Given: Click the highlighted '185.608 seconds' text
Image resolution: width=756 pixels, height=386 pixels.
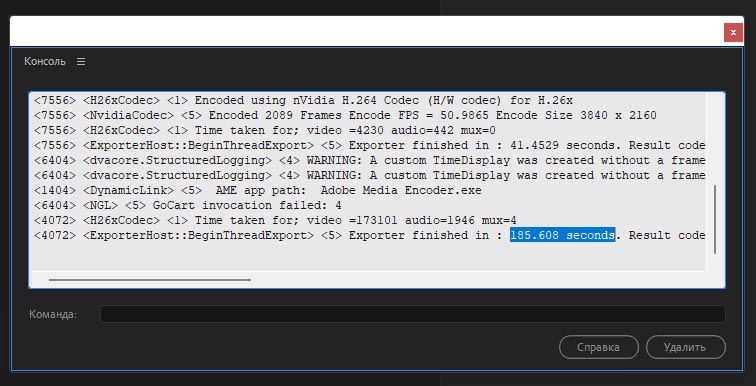Looking at the screenshot, I should tap(562, 235).
